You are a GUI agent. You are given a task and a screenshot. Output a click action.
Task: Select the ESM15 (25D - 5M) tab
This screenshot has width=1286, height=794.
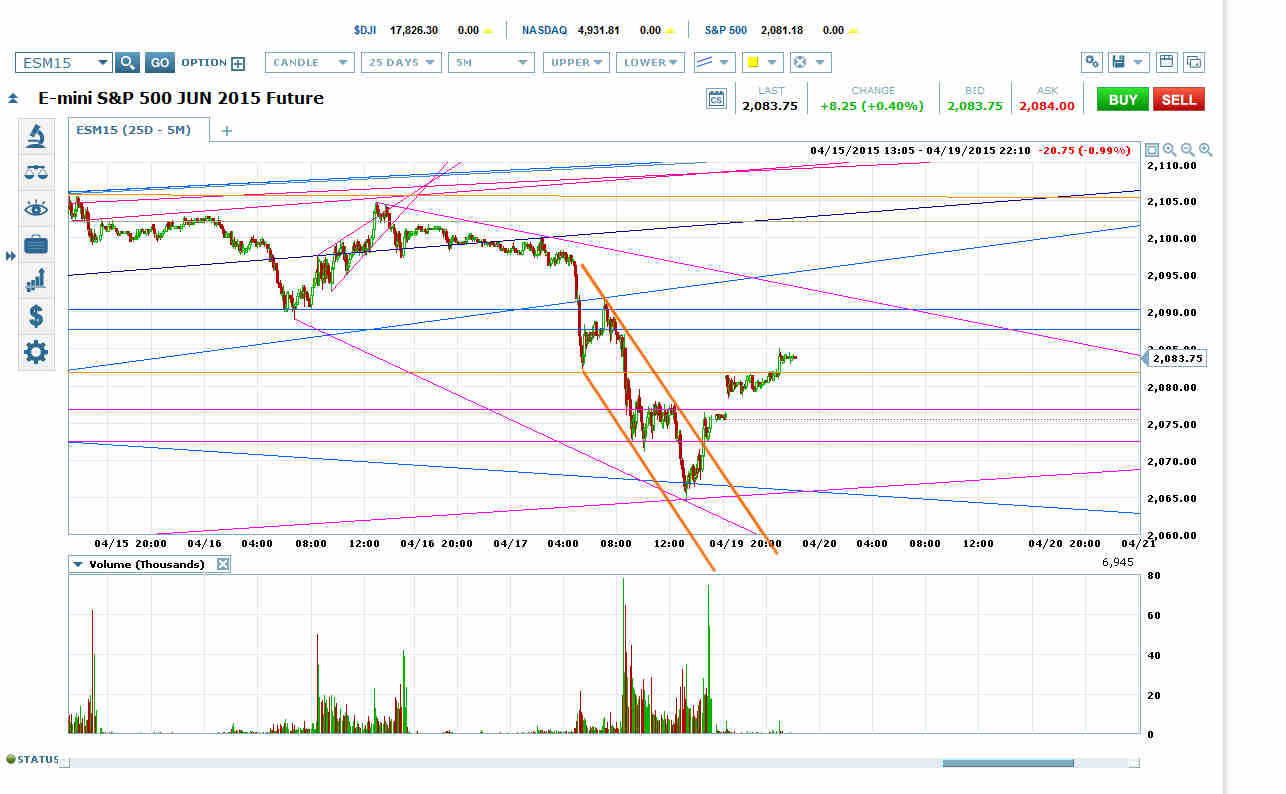(138, 130)
